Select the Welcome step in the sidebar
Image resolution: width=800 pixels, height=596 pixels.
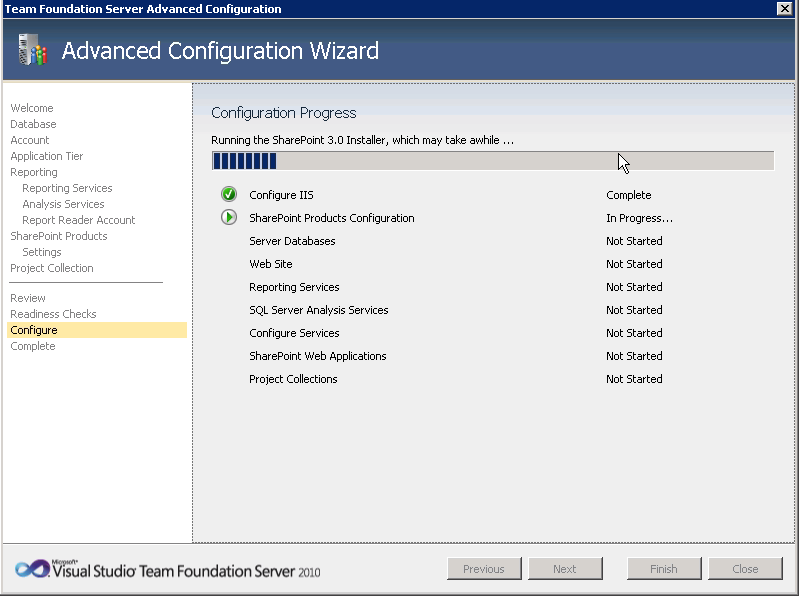(32, 108)
